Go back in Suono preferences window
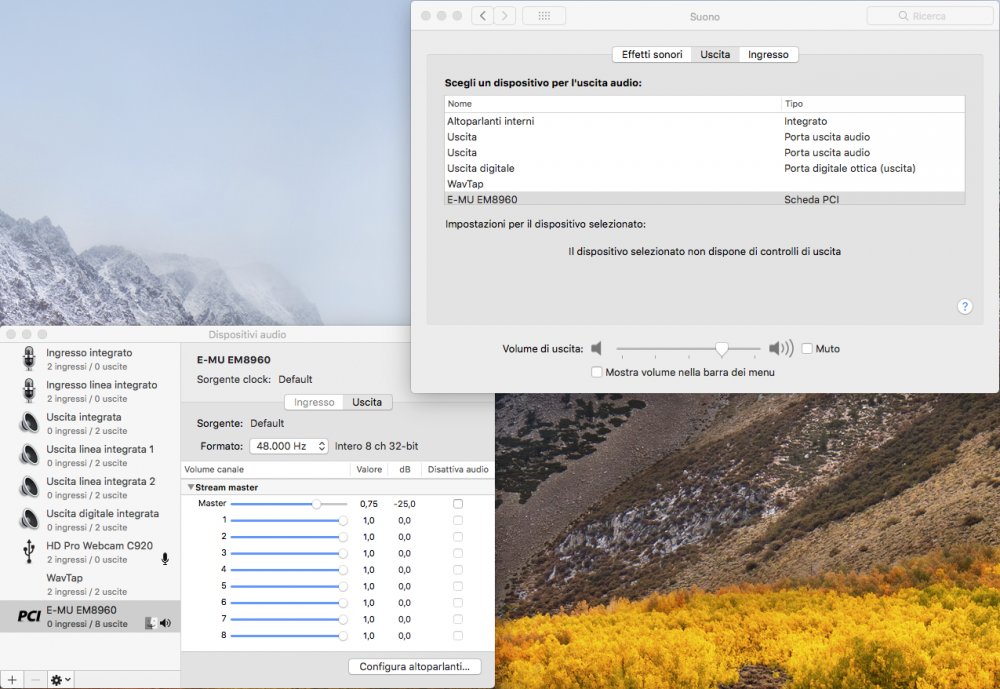 483,16
